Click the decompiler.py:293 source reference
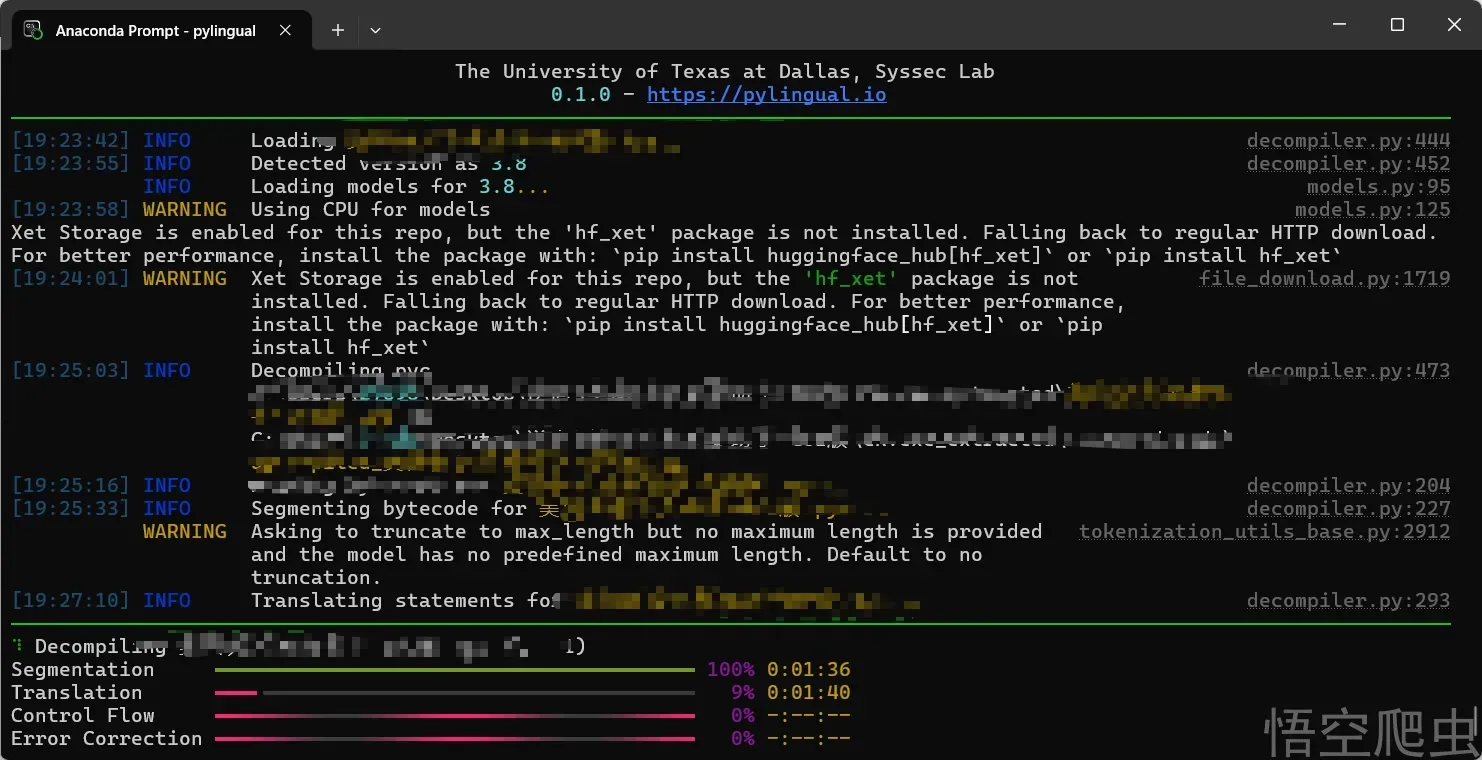The height and width of the screenshot is (760, 1482). (x=1347, y=601)
